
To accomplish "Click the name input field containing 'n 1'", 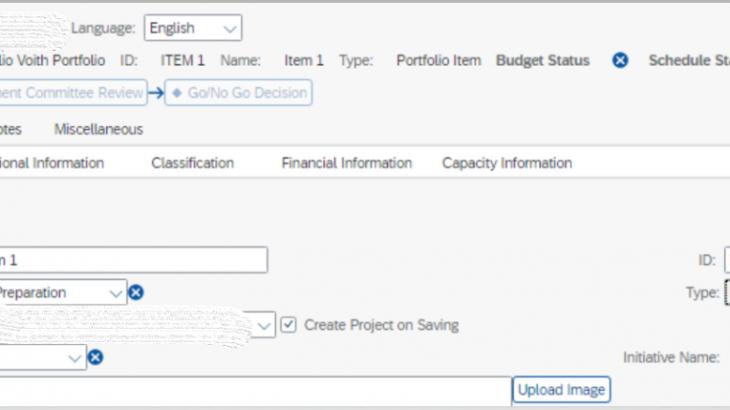I will pyautogui.click(x=134, y=260).
